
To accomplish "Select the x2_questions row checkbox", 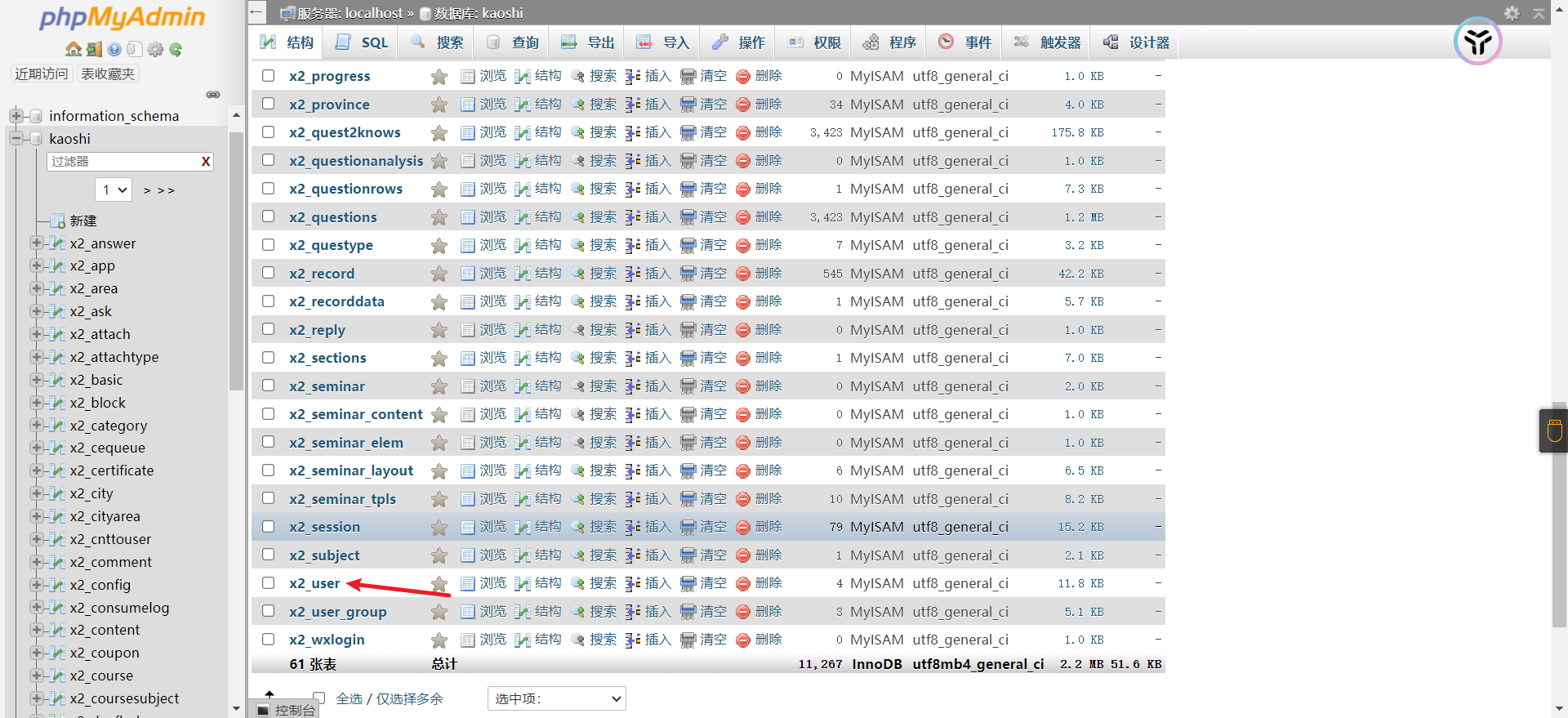I will click(x=268, y=216).
